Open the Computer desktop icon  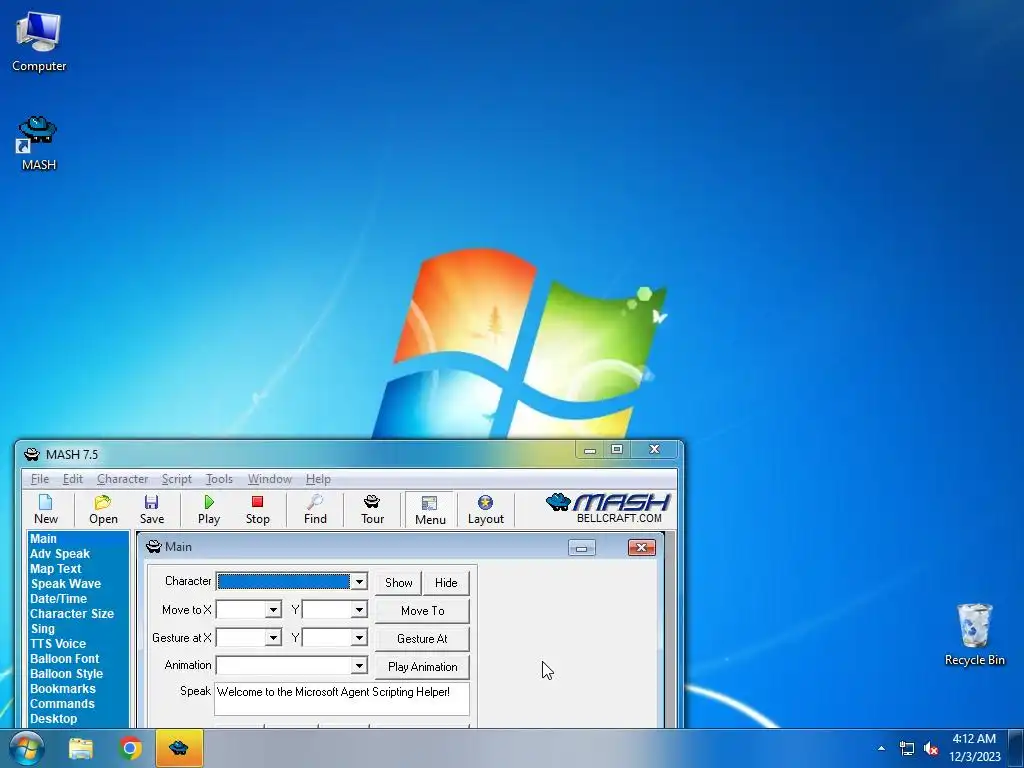tap(39, 40)
